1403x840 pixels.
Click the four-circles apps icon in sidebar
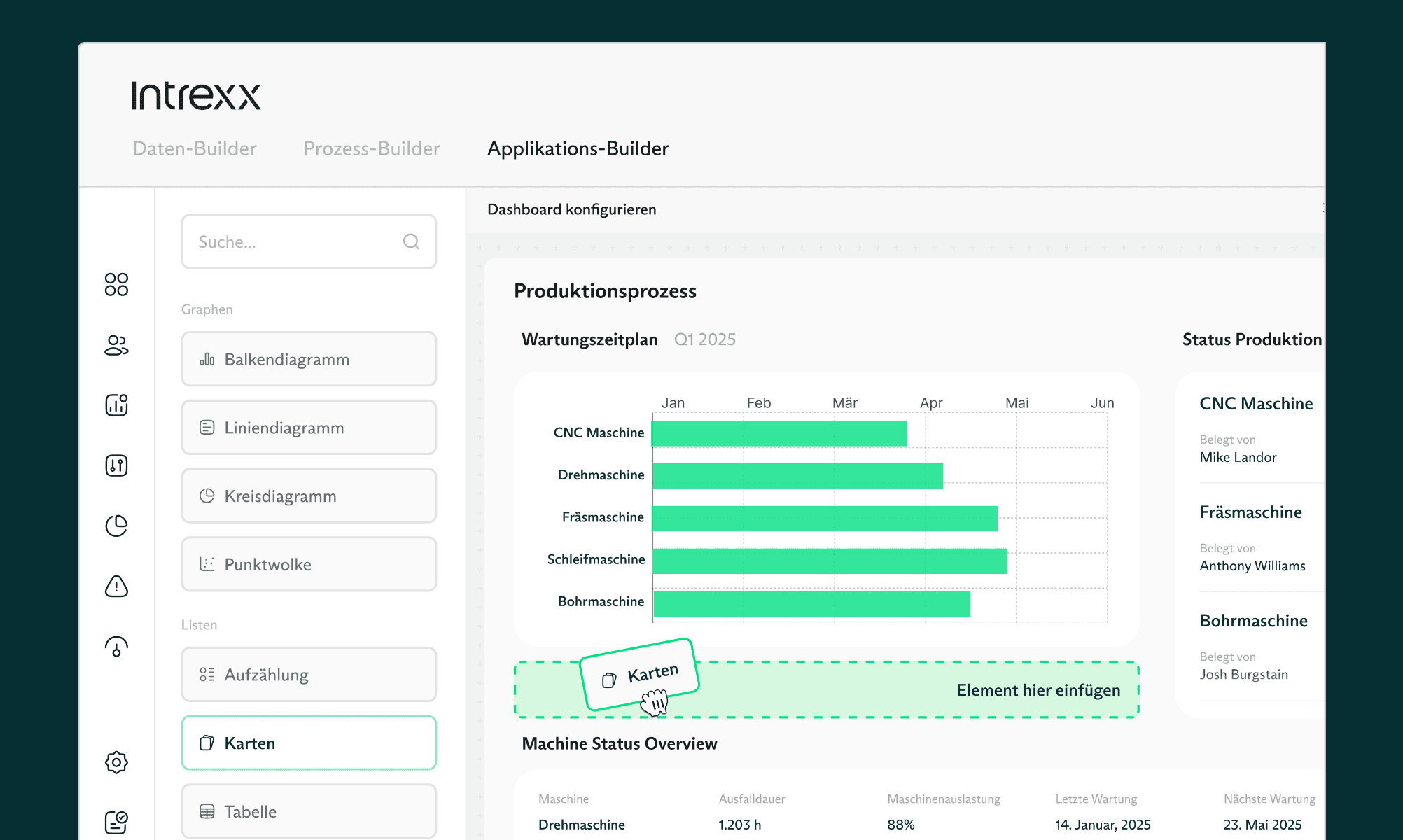116,284
